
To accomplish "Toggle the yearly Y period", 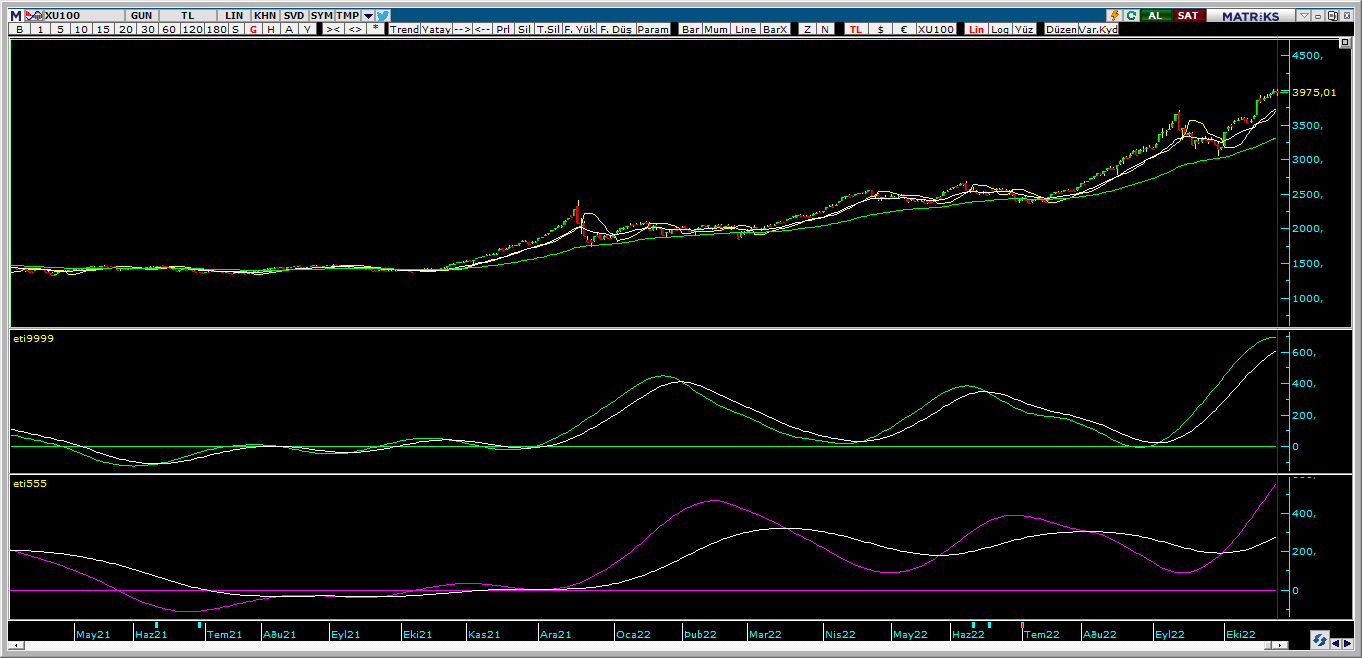I will 307,29.
